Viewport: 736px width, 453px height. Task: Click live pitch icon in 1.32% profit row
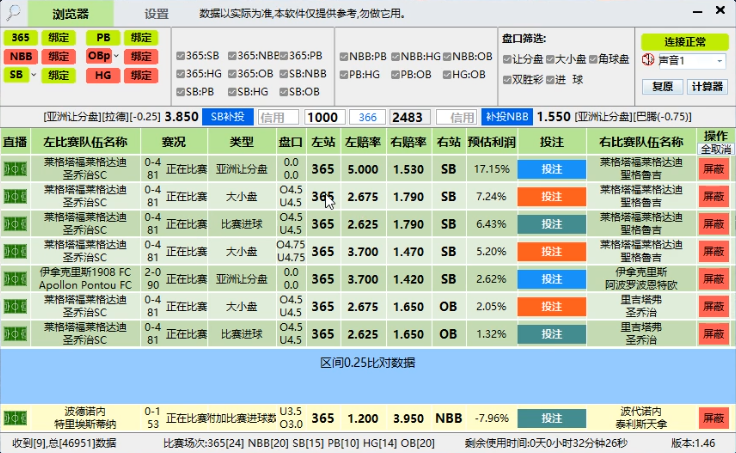click(x=15, y=333)
